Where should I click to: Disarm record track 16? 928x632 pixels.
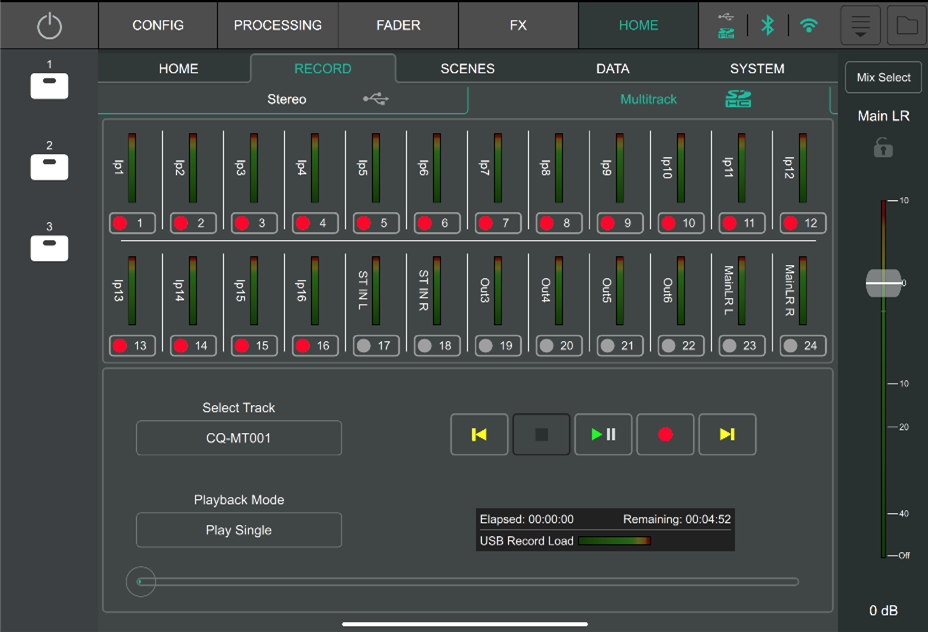coord(315,346)
